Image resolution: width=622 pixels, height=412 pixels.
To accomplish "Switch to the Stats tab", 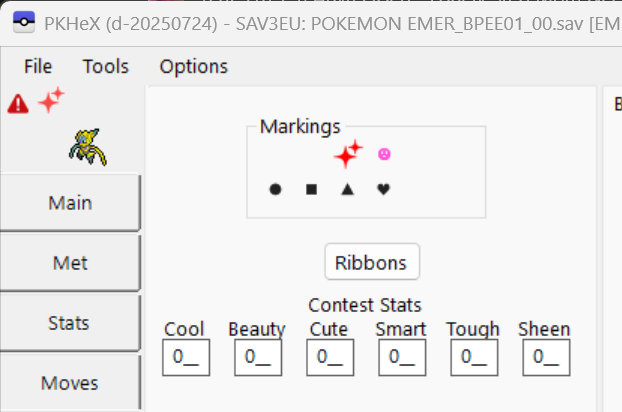I will coord(70,323).
